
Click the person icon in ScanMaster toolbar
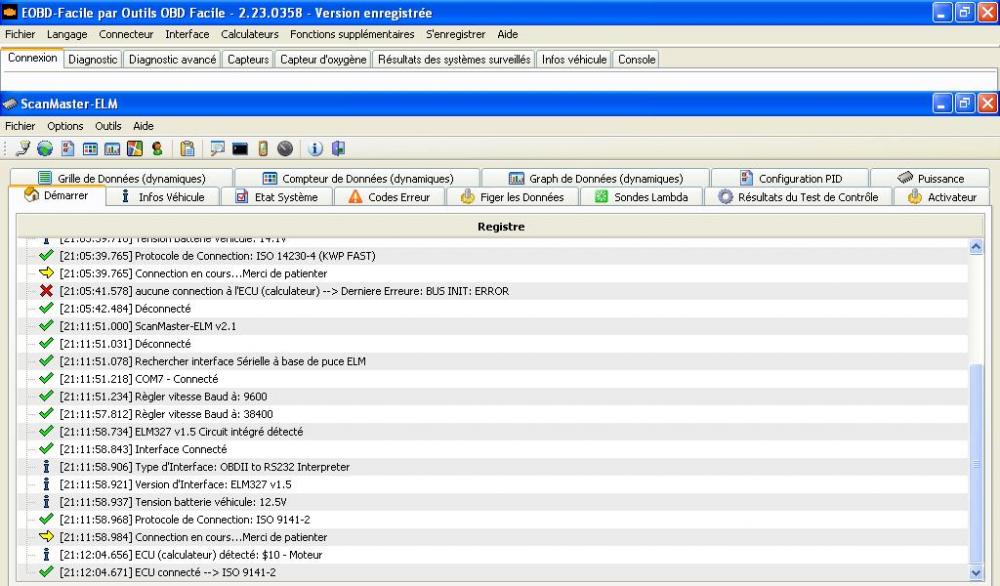pyautogui.click(x=157, y=149)
